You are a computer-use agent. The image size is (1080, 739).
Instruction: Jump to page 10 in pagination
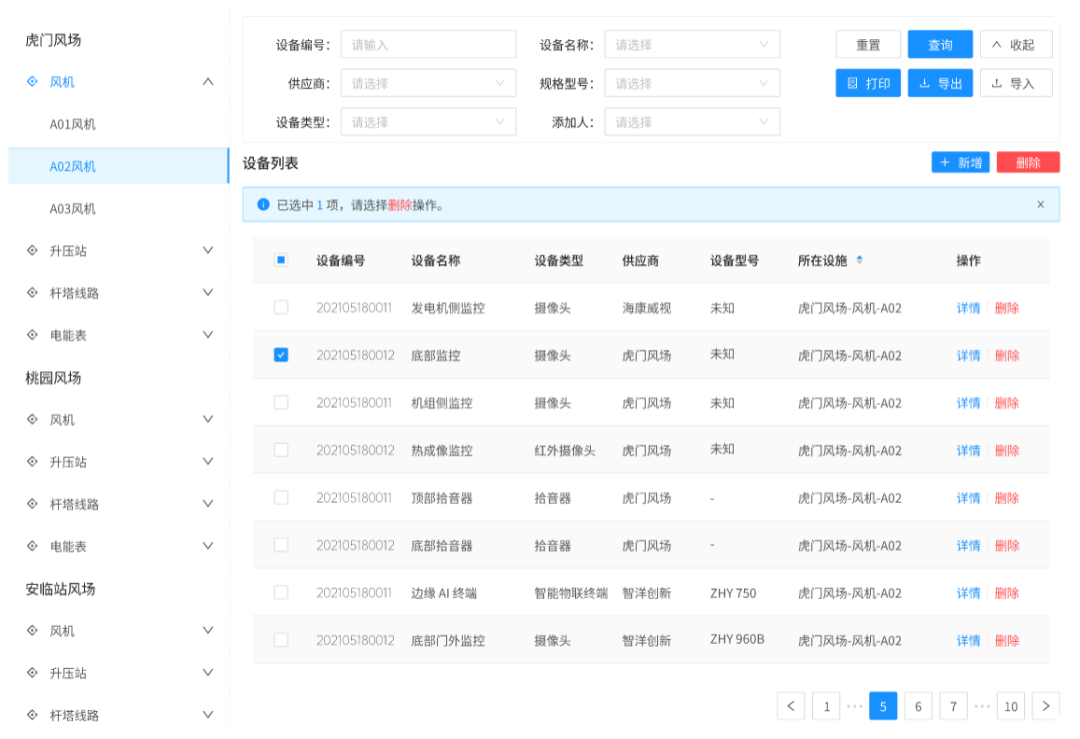[x=1011, y=706]
